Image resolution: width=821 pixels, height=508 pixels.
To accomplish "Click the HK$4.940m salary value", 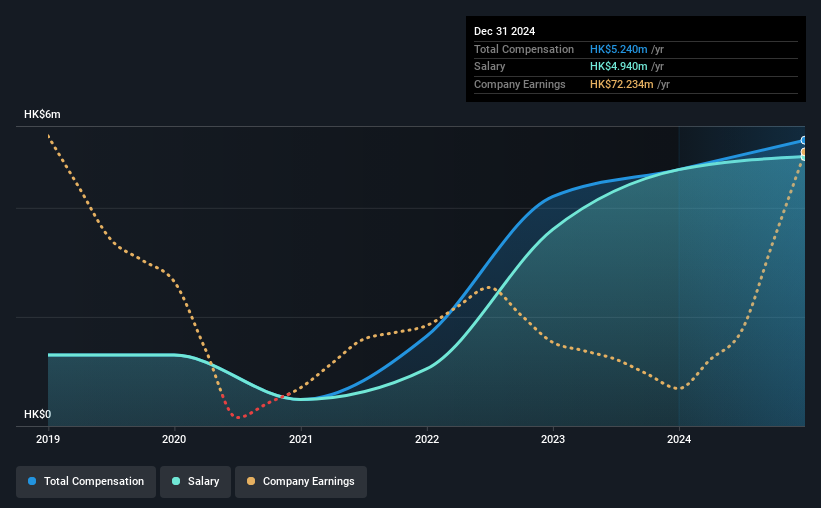I will coord(618,67).
